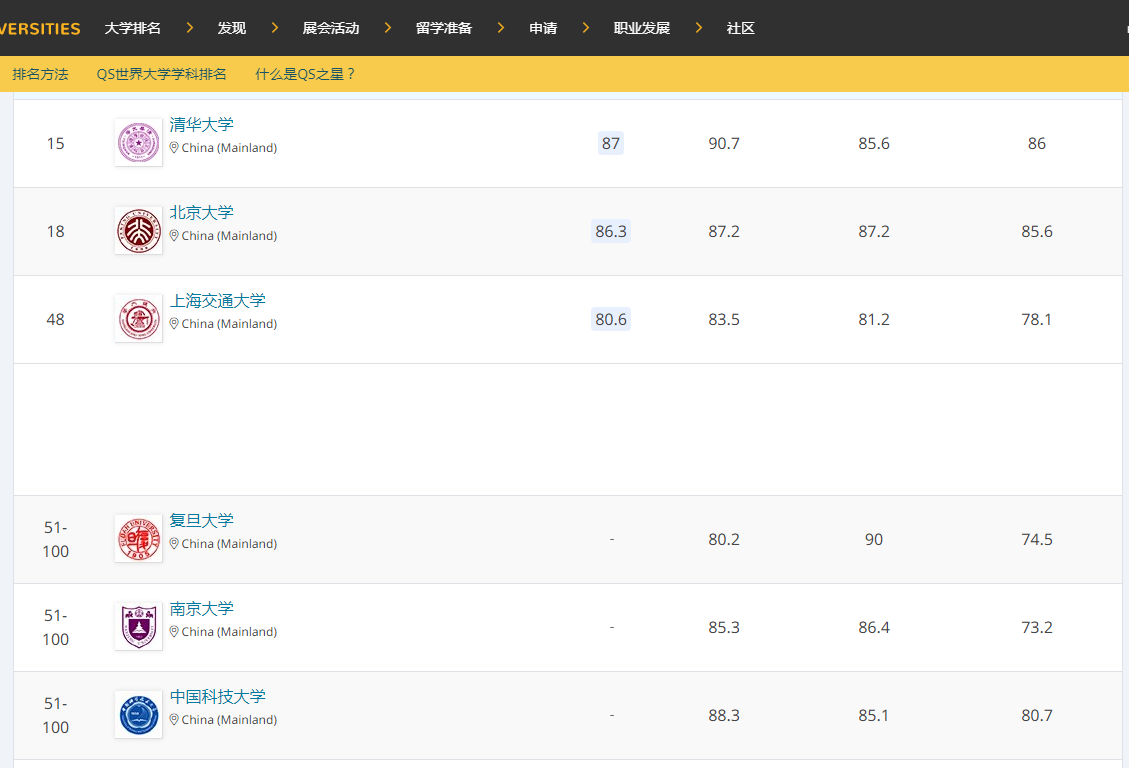The image size is (1129, 768).
Task: Click China (Mainland) under 清华大学
Action: [x=229, y=148]
